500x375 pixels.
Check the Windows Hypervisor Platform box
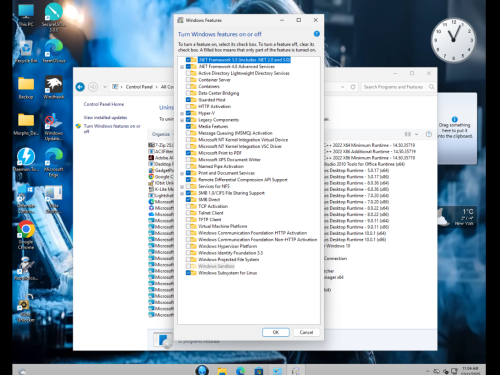(x=188, y=246)
